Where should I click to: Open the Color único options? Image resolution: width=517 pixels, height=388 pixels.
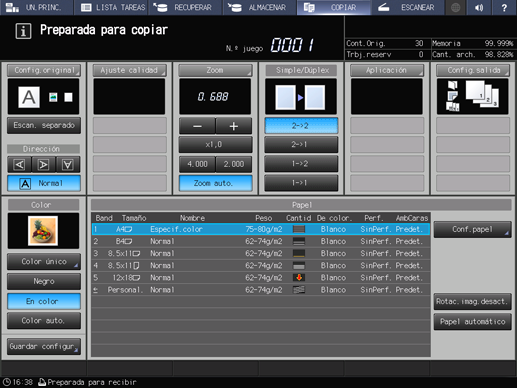(x=44, y=261)
